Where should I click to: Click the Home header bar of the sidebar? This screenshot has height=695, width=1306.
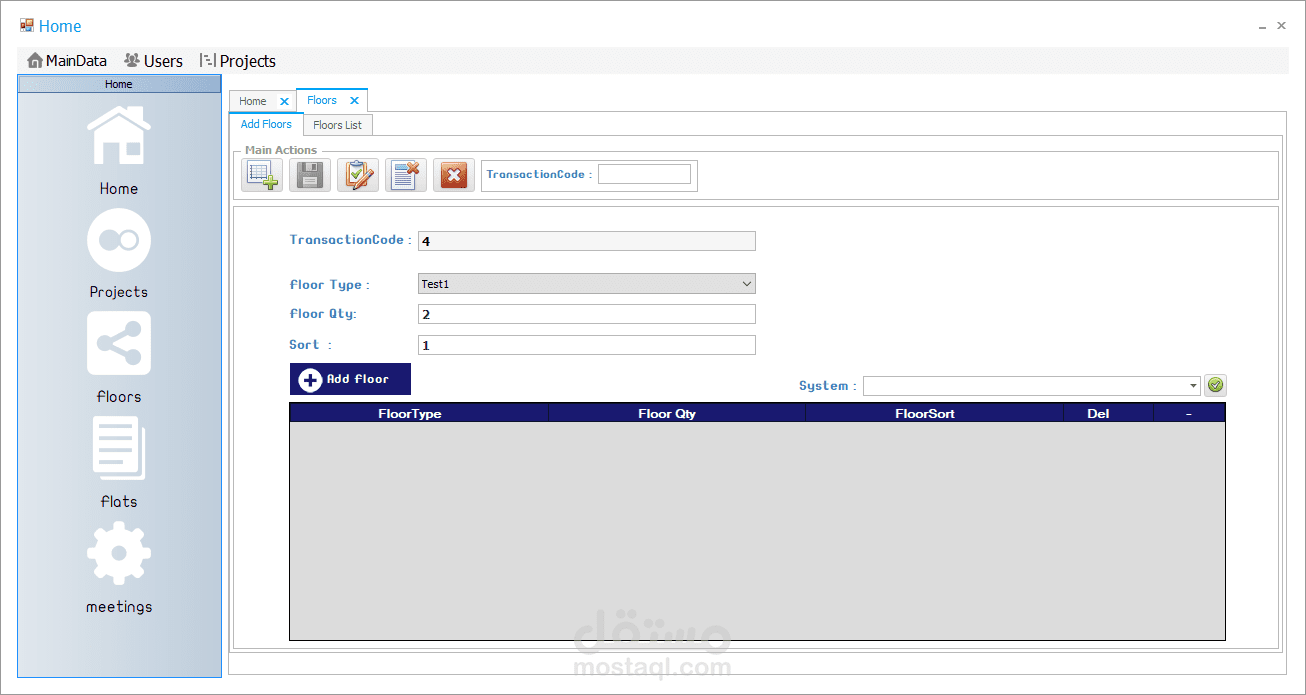[119, 84]
